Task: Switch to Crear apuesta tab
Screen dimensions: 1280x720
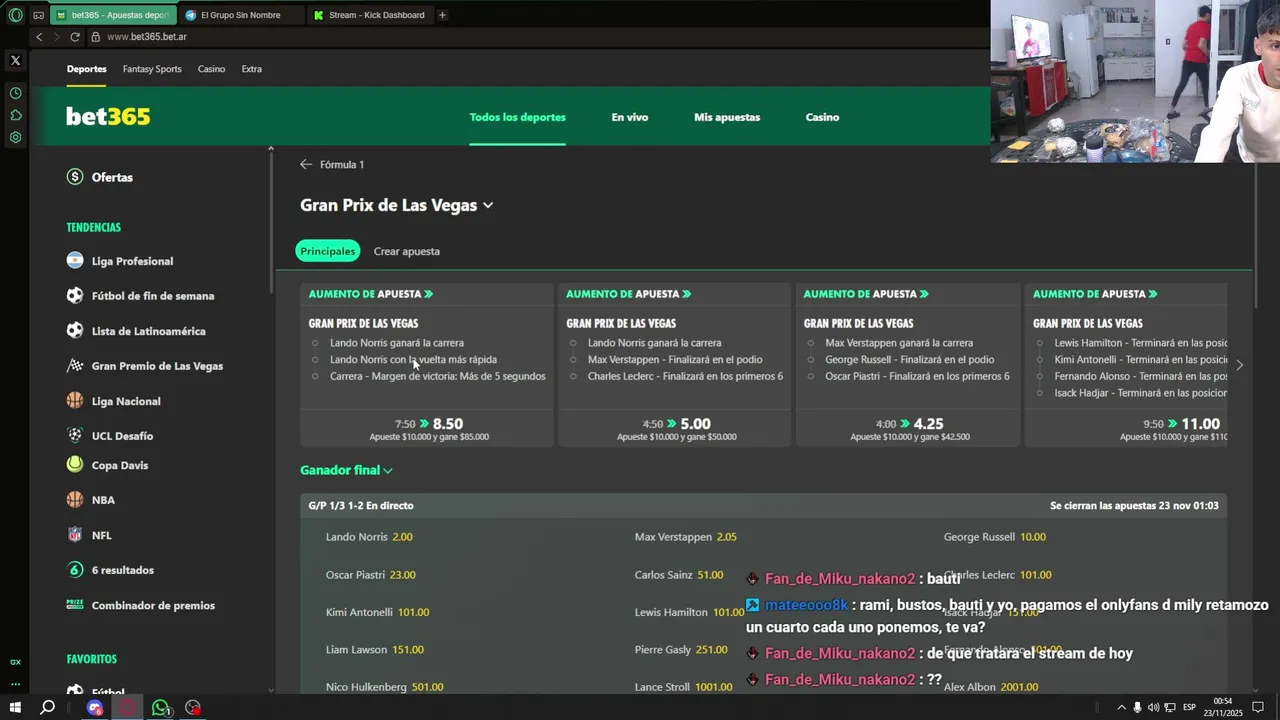Action: [406, 251]
